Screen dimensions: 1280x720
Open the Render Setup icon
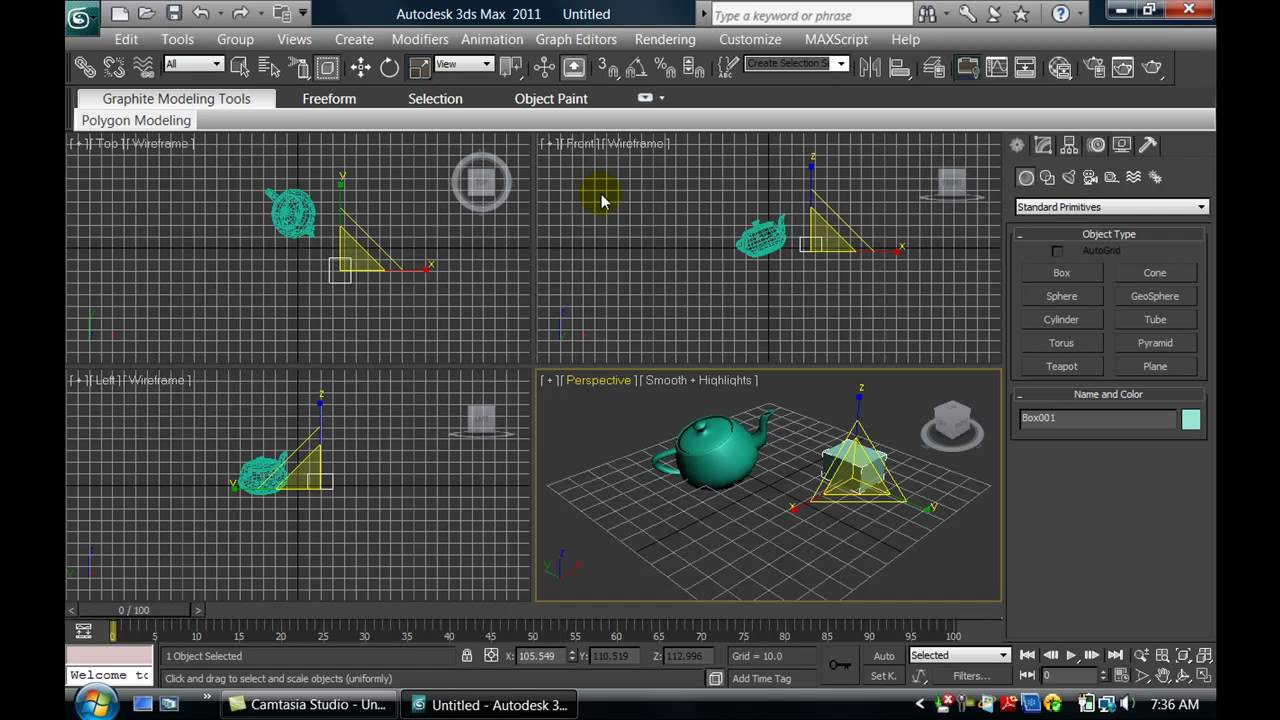1094,67
